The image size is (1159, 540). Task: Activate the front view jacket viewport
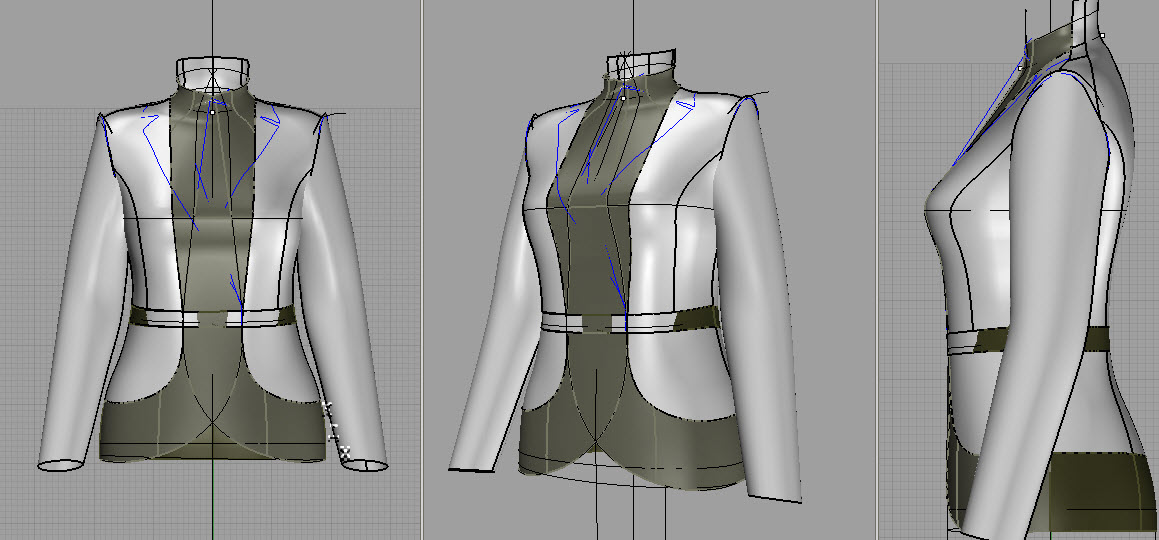[x=210, y=270]
